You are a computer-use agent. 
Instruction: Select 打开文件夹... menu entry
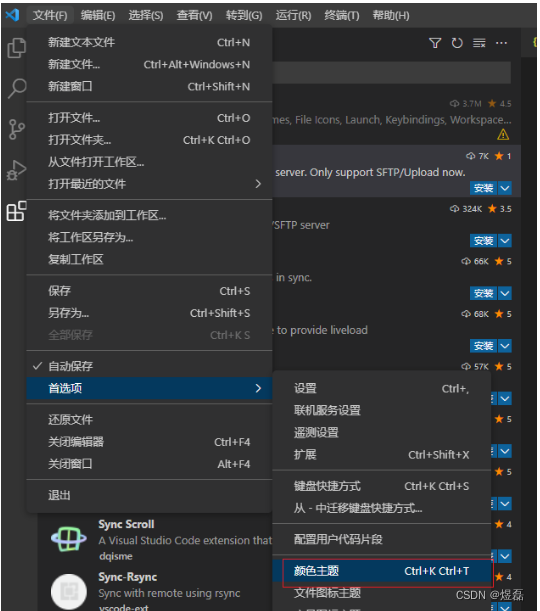pos(149,140)
